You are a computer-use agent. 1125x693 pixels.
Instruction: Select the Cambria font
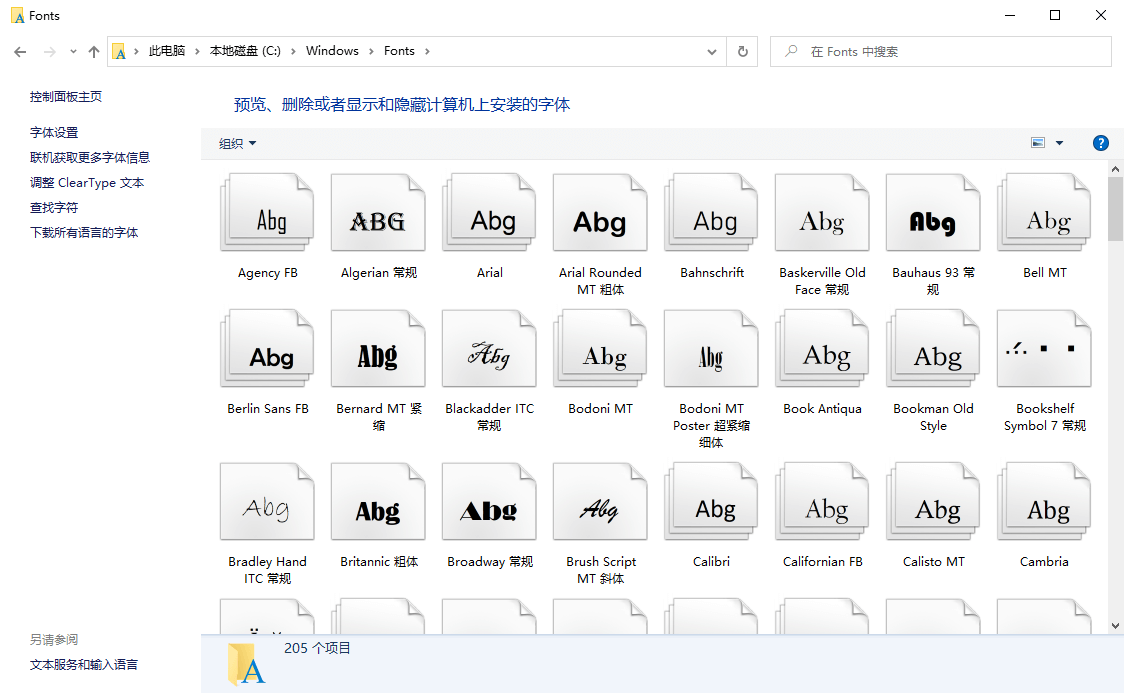coord(1044,501)
